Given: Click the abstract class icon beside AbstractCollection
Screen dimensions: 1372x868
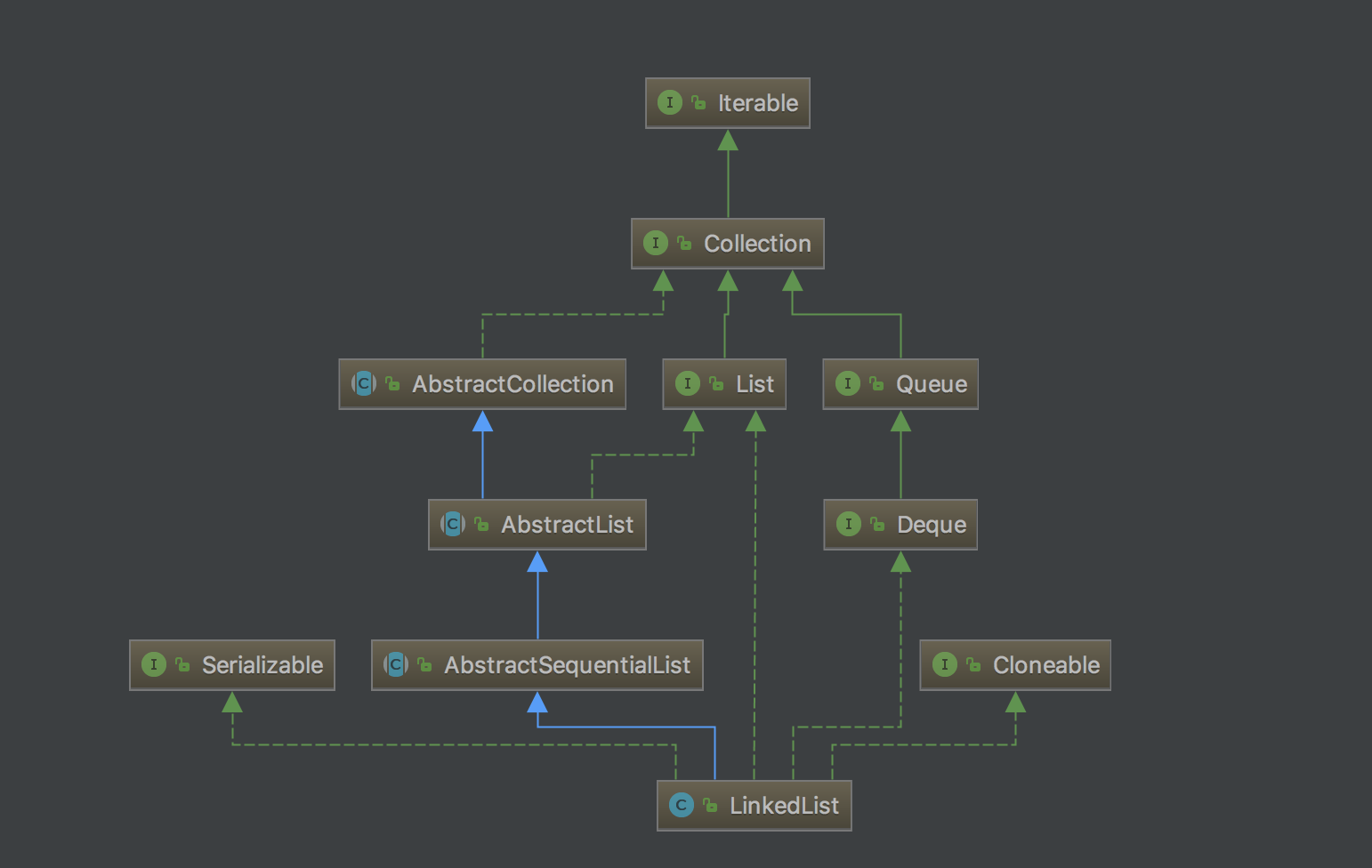Looking at the screenshot, I should tap(364, 384).
